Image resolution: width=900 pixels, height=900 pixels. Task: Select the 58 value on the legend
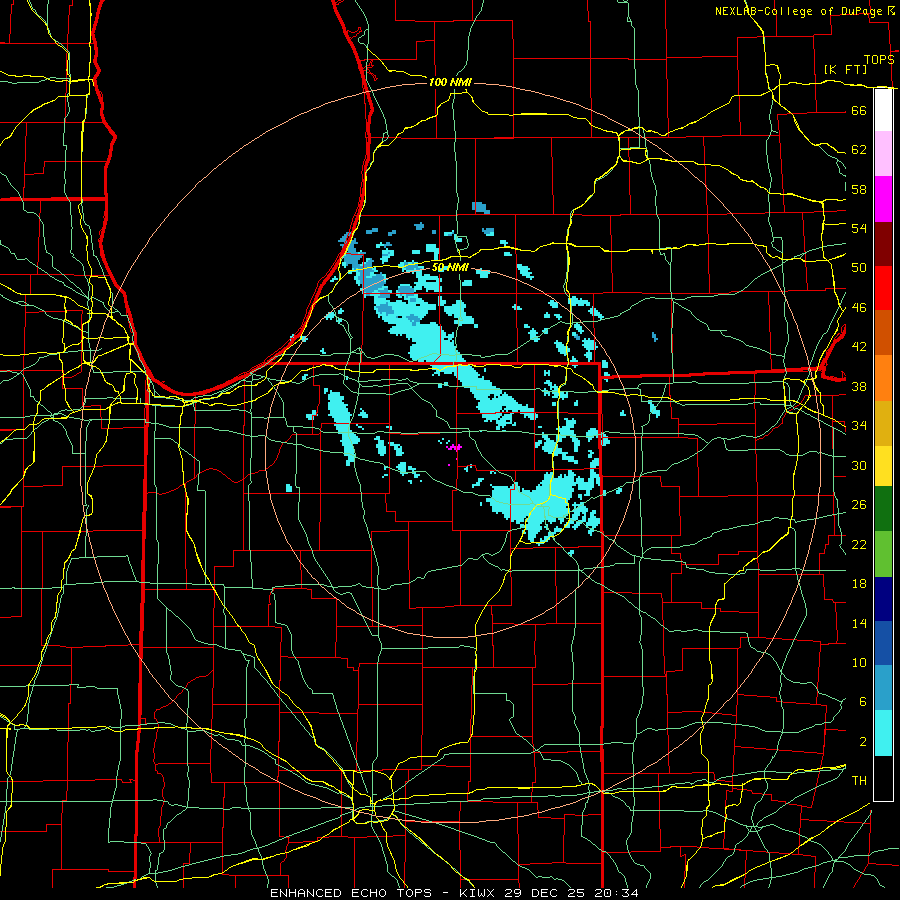[859, 189]
